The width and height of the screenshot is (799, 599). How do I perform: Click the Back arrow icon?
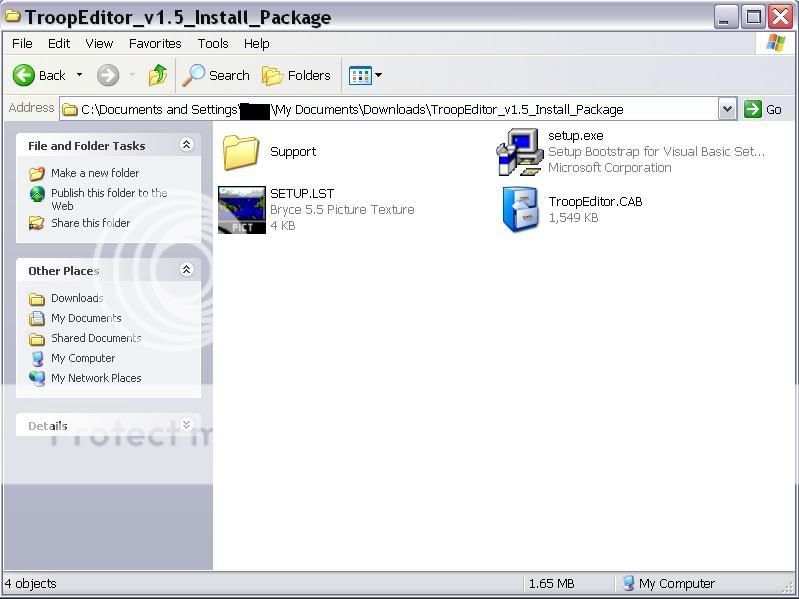click(x=24, y=75)
